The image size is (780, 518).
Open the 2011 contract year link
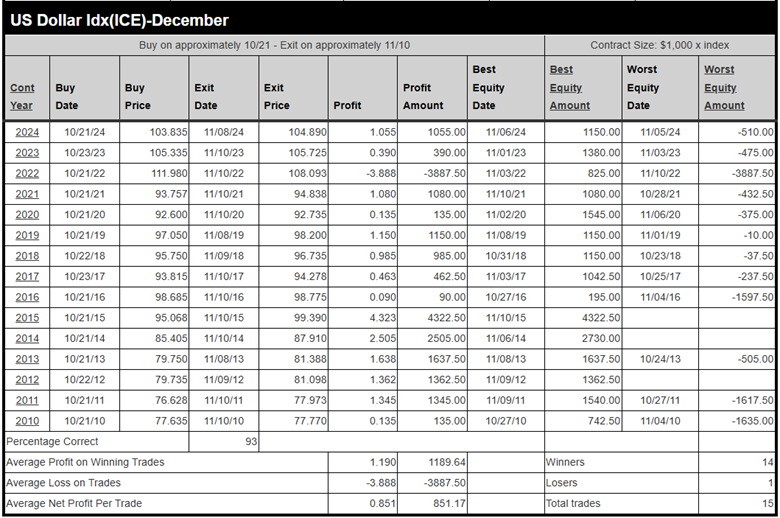click(27, 401)
